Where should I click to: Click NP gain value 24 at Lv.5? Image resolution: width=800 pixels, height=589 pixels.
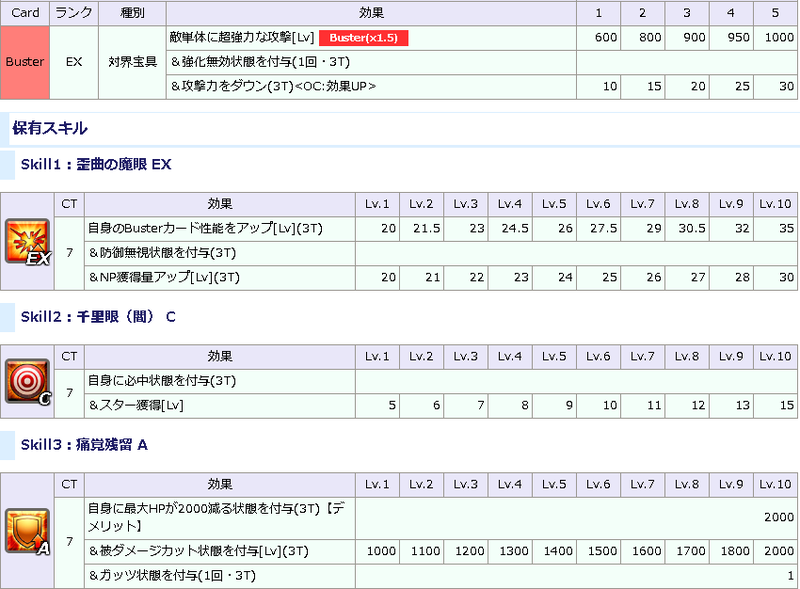565,278
